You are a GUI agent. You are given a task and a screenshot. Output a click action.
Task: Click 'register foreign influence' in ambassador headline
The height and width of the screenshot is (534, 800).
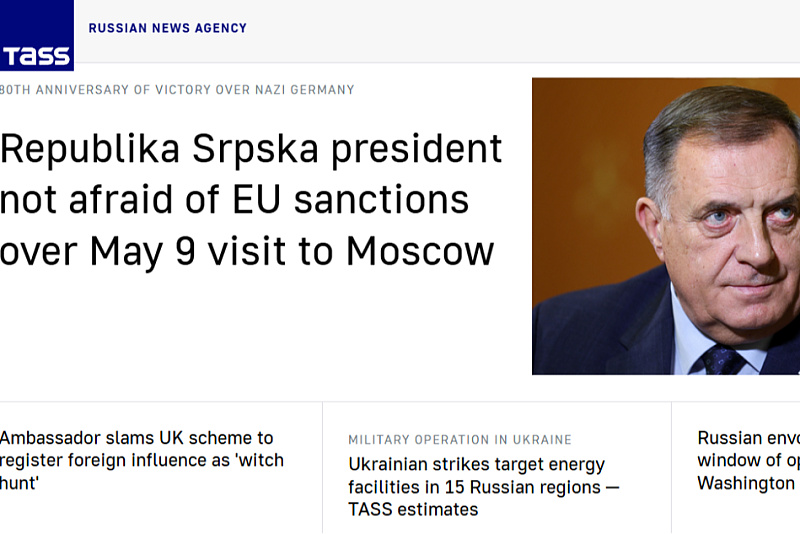(115, 460)
